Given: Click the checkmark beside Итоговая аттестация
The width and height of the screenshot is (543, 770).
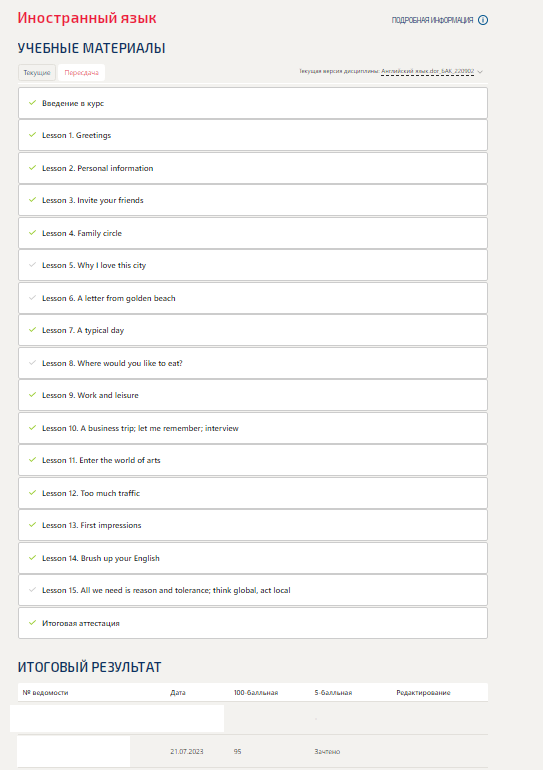Looking at the screenshot, I should [32, 623].
